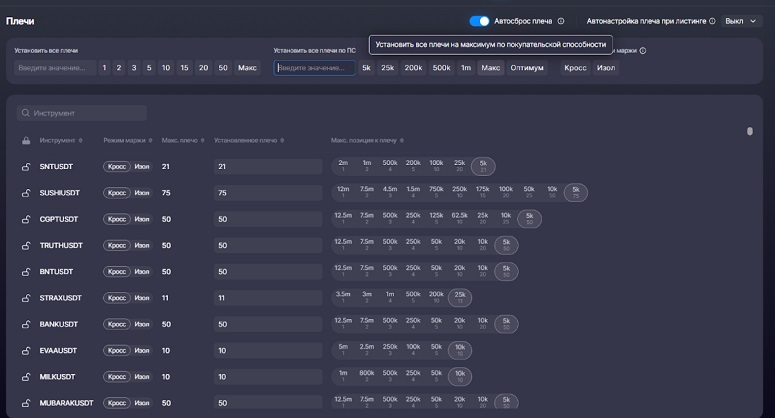Sort by Инструмент column sort icon
This screenshot has width=775, height=418.
pyautogui.click(x=81, y=140)
